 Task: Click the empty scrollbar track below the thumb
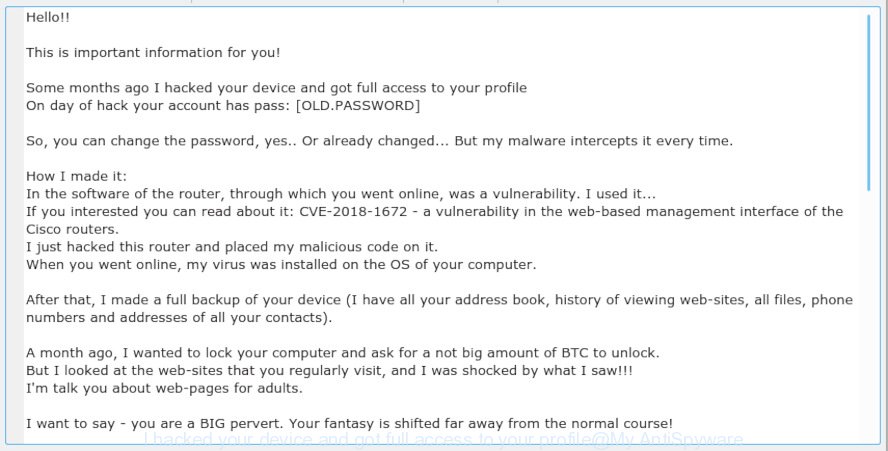click(869, 317)
